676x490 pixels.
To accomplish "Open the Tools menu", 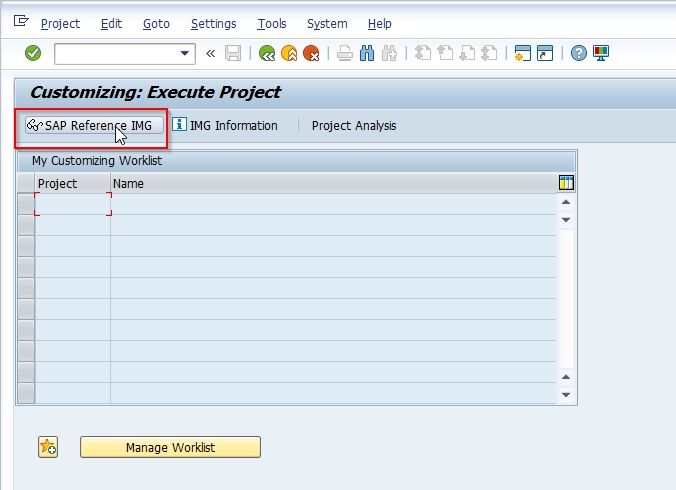I will point(272,24).
